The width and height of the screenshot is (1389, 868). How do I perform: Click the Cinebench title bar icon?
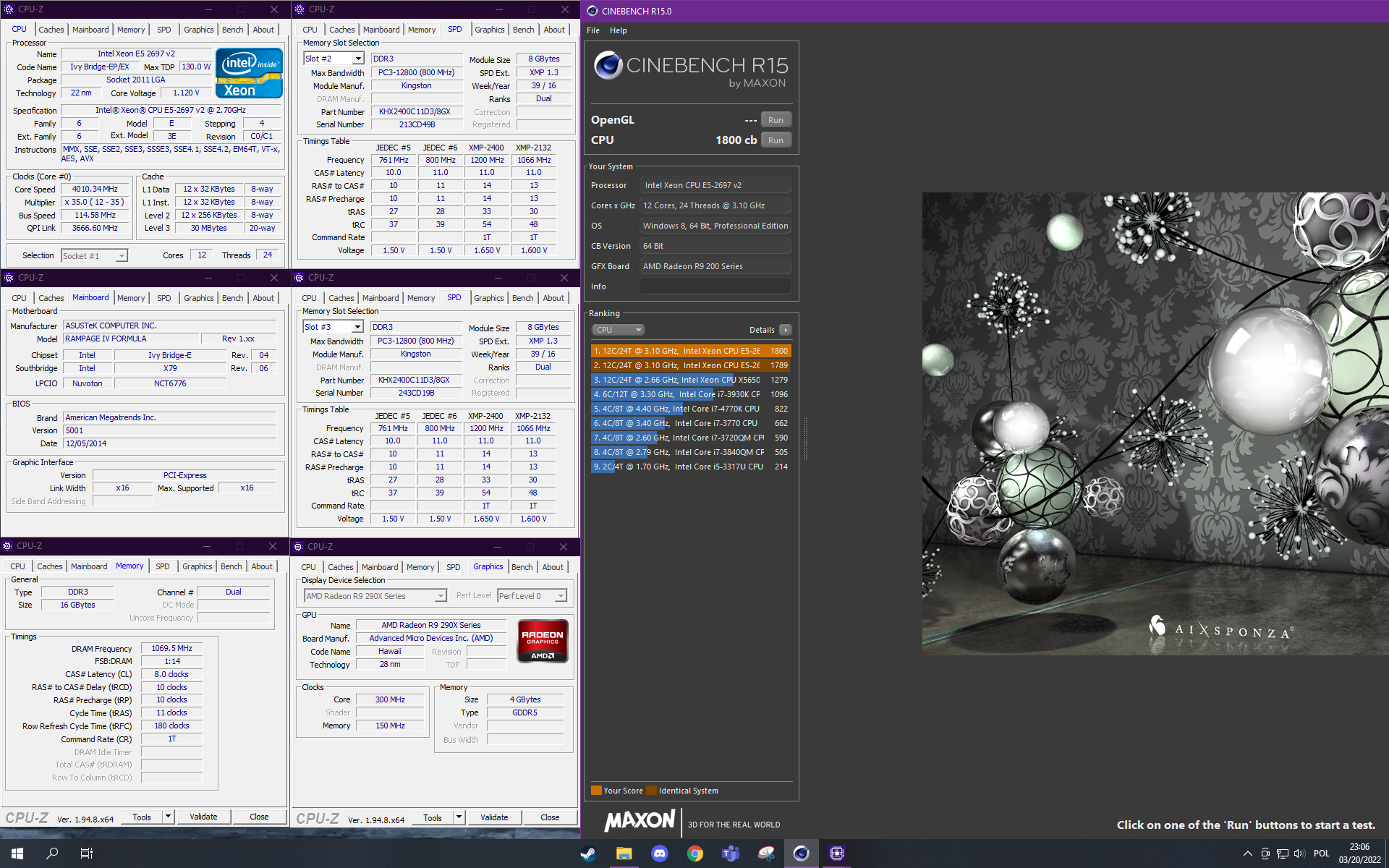click(592, 11)
